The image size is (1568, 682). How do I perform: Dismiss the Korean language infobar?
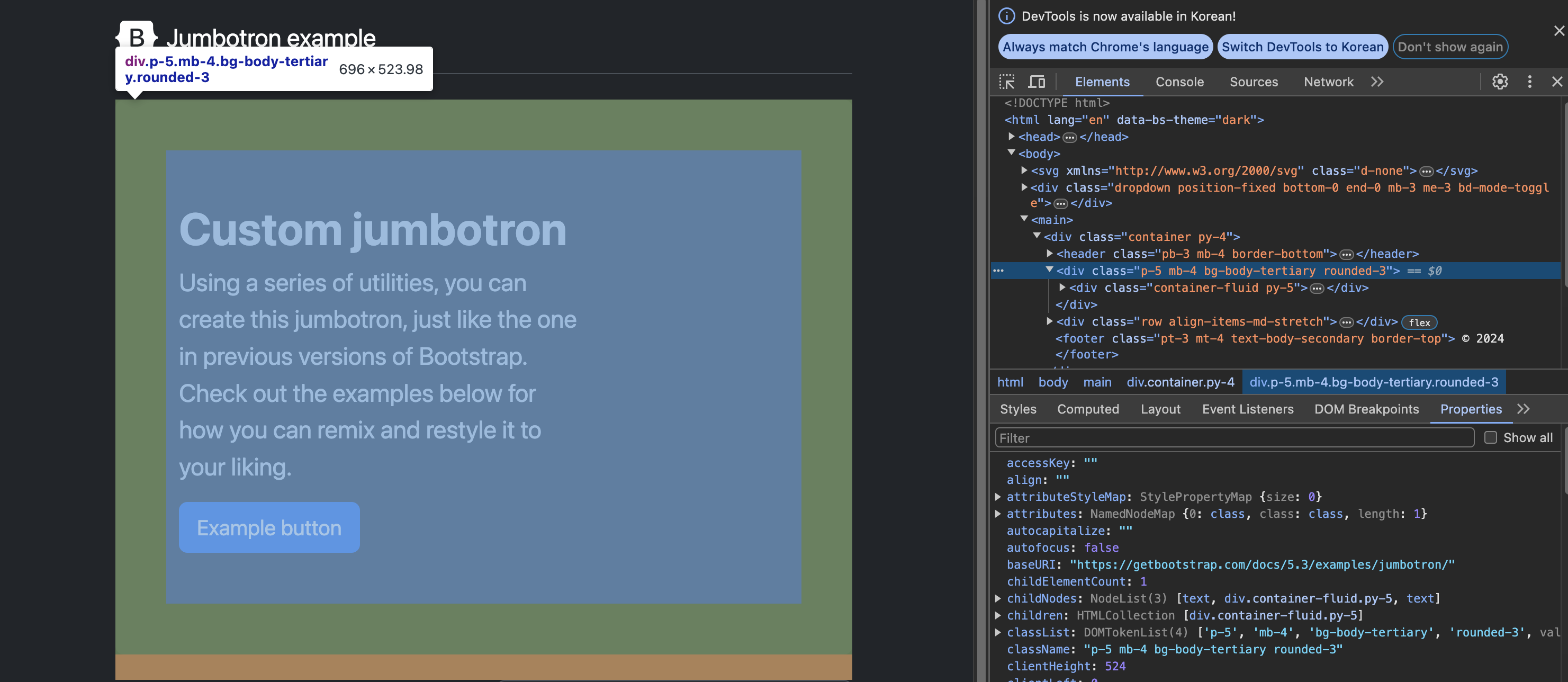coord(1559,31)
